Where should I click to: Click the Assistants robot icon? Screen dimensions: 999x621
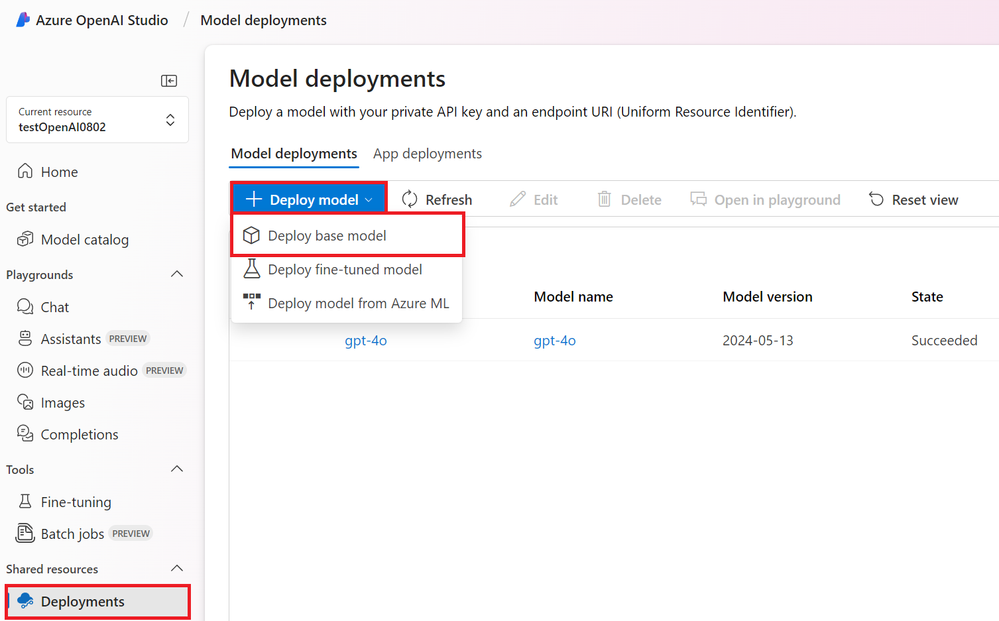tap(25, 338)
